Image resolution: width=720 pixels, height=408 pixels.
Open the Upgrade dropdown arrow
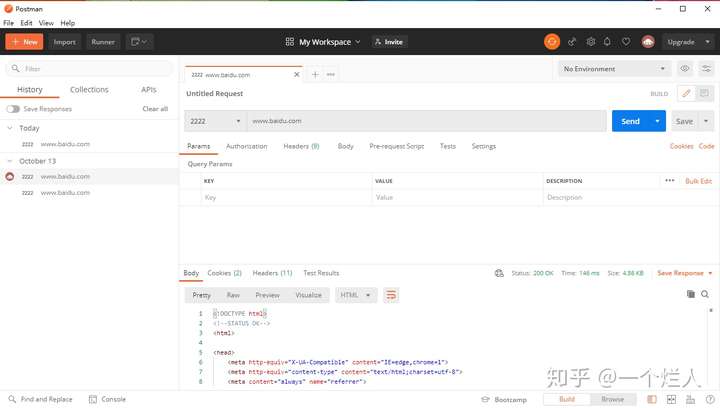(x=707, y=42)
